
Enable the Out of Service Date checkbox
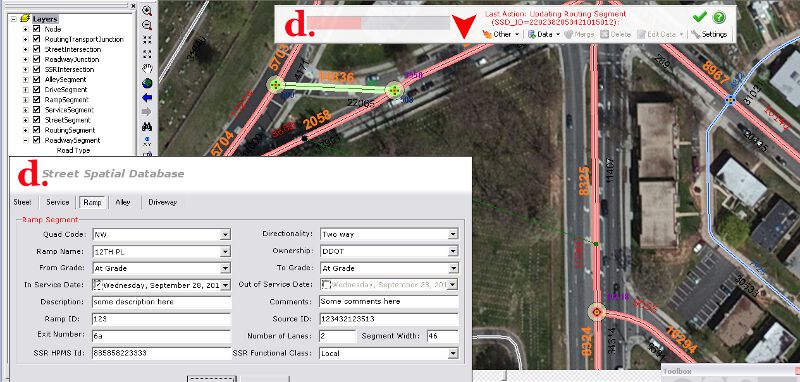tap(327, 285)
